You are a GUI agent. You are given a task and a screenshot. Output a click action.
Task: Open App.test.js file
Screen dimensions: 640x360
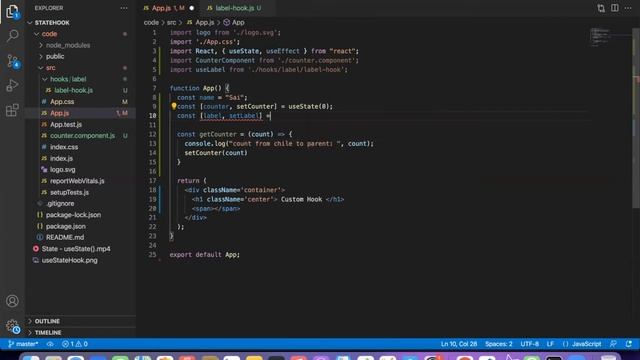point(66,124)
